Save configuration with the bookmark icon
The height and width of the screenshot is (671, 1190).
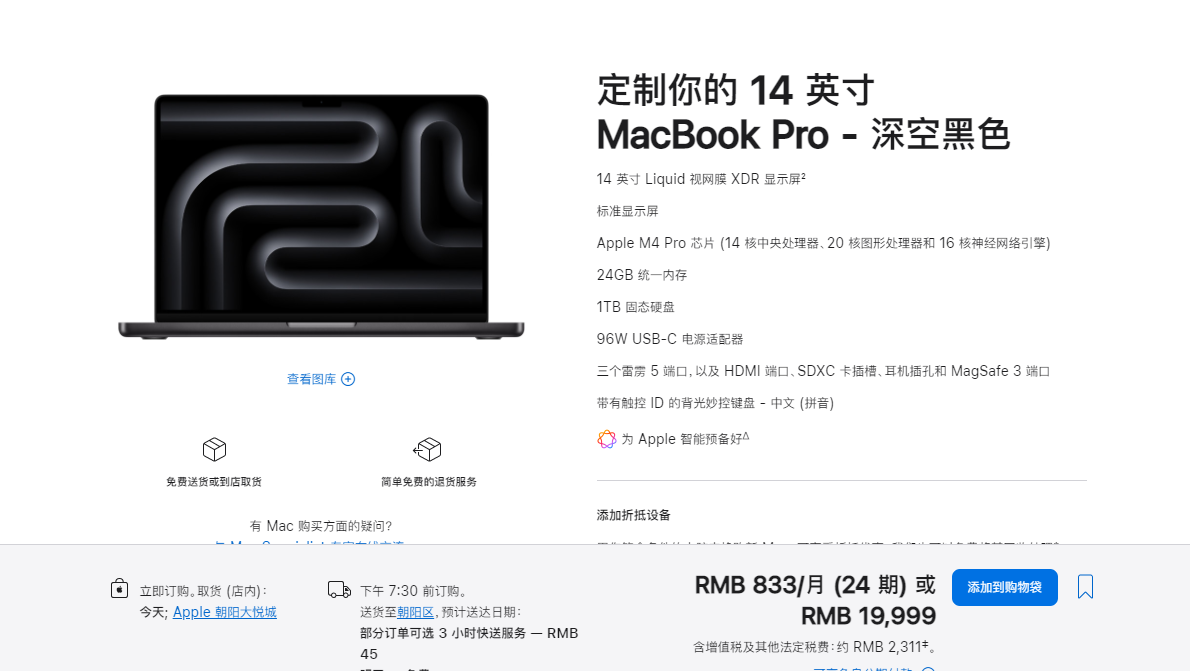tap(1085, 587)
